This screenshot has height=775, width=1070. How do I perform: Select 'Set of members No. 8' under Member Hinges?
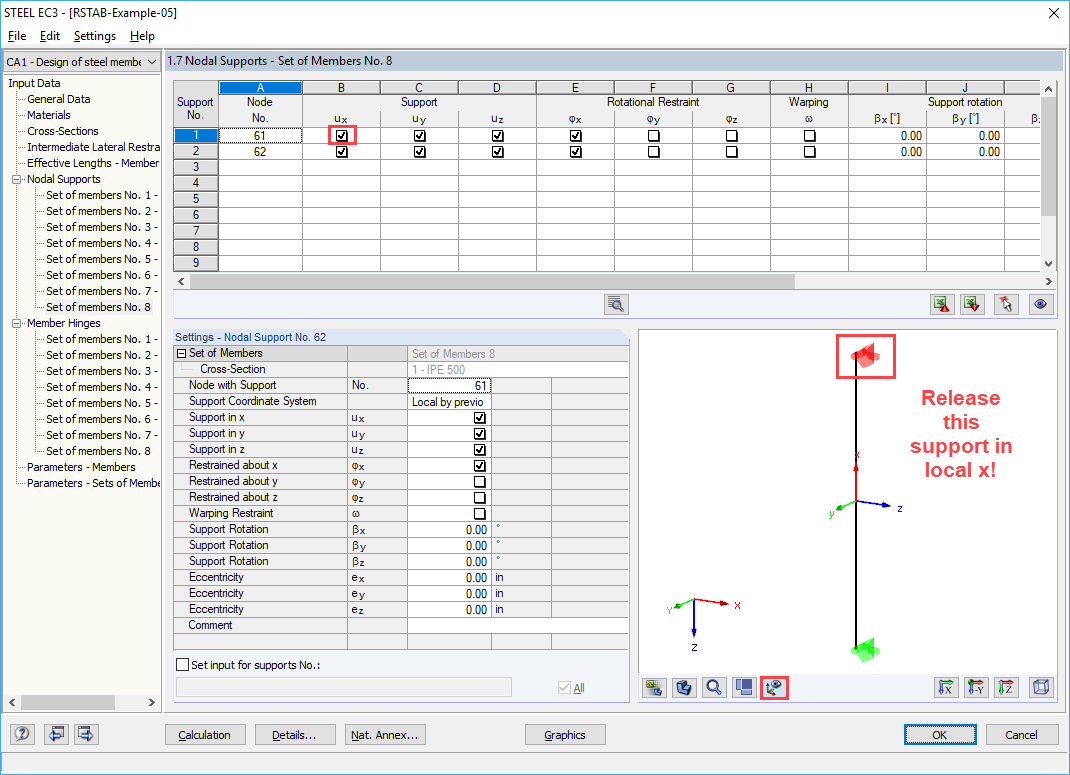100,451
